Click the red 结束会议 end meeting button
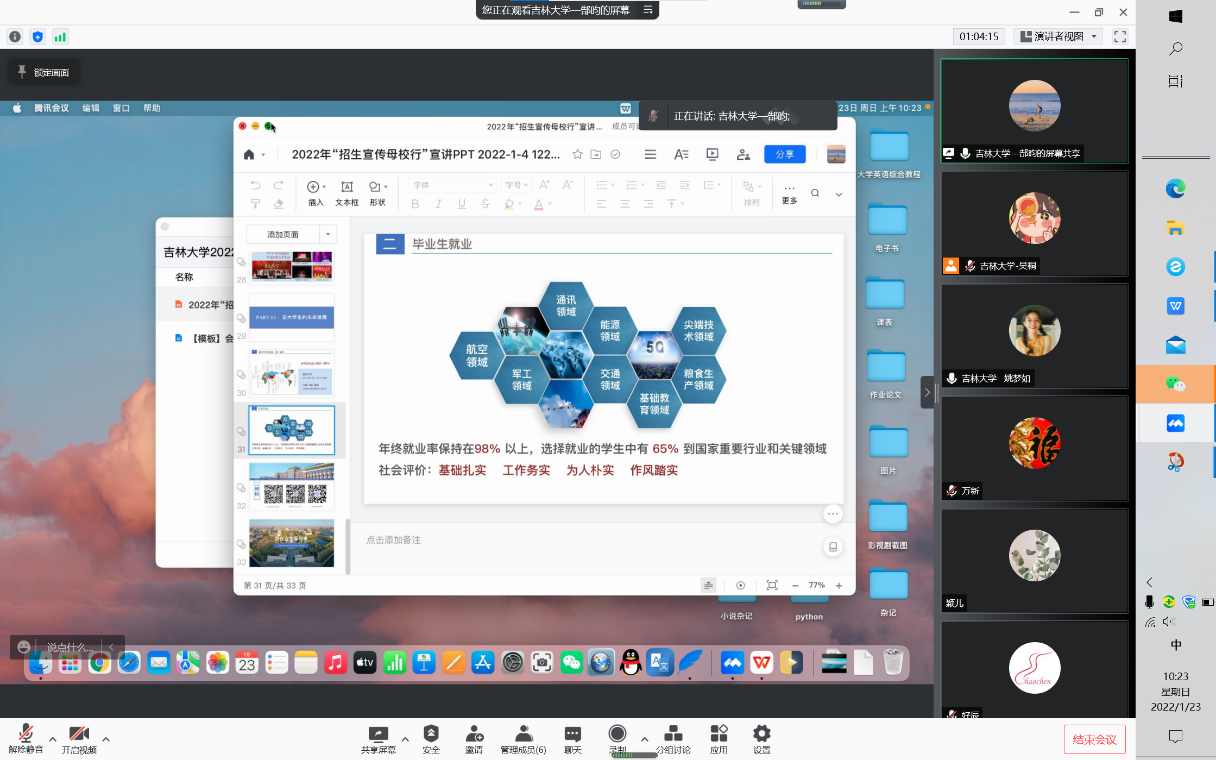This screenshot has height=760, width=1216. click(x=1095, y=739)
